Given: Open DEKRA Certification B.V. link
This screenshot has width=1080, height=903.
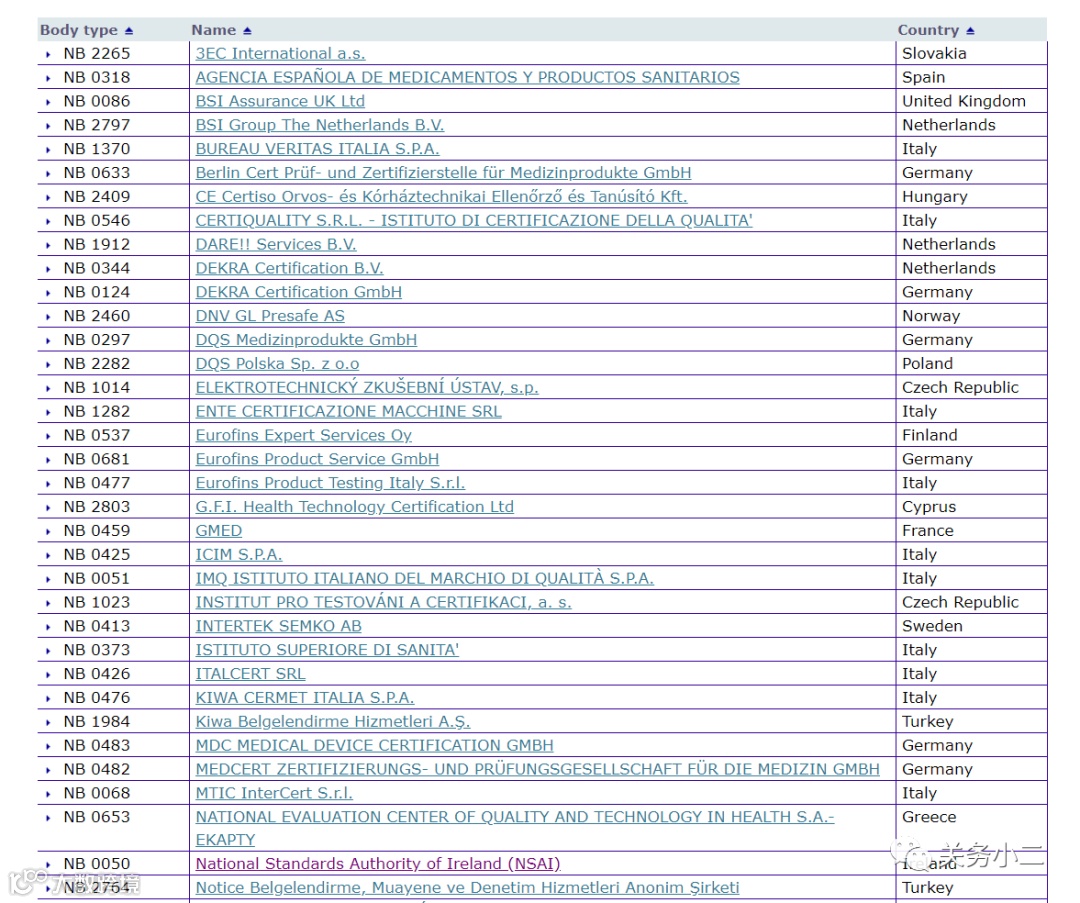Looking at the screenshot, I should [289, 269].
